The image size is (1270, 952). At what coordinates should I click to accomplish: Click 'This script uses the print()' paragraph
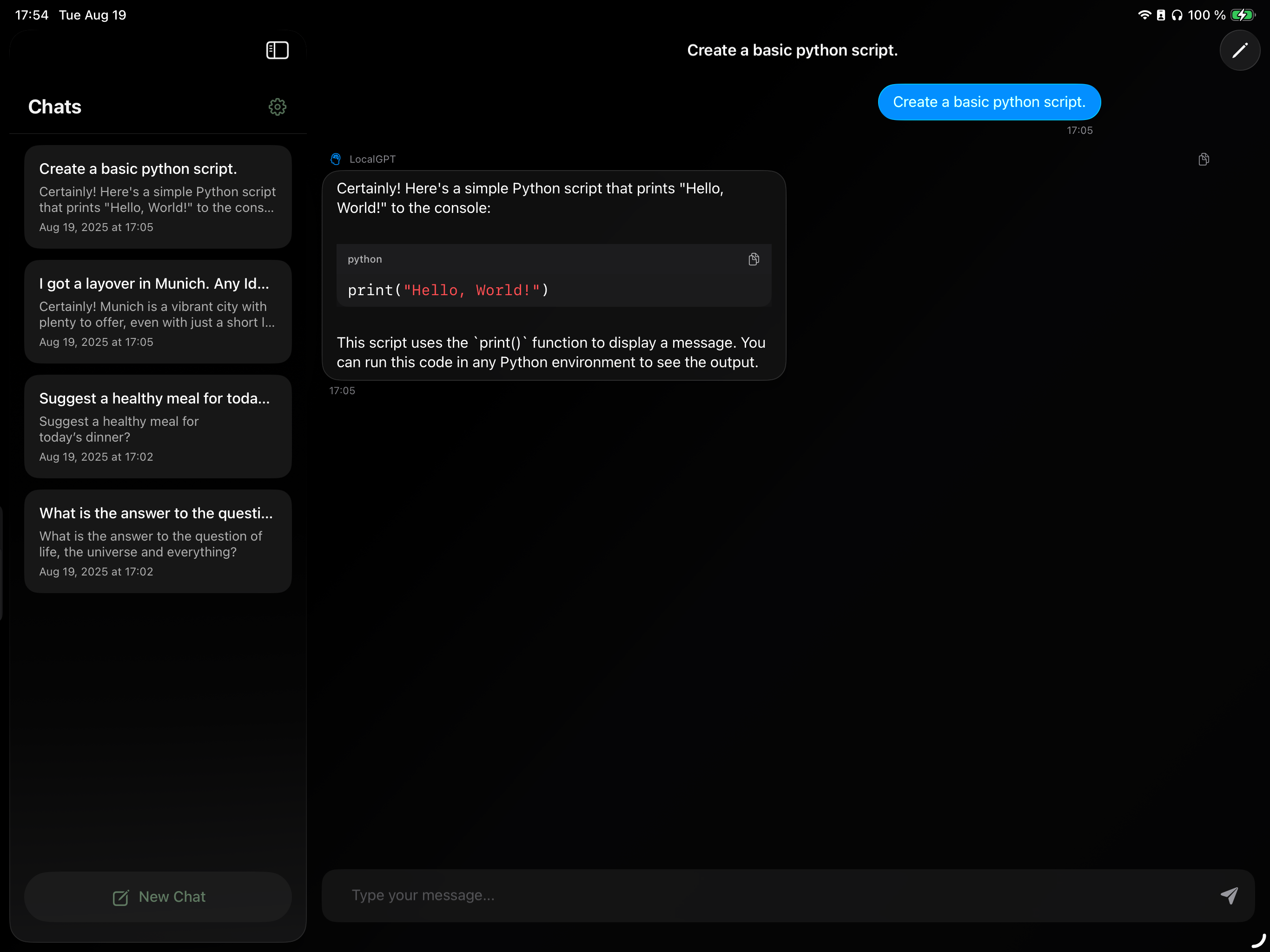(x=551, y=352)
